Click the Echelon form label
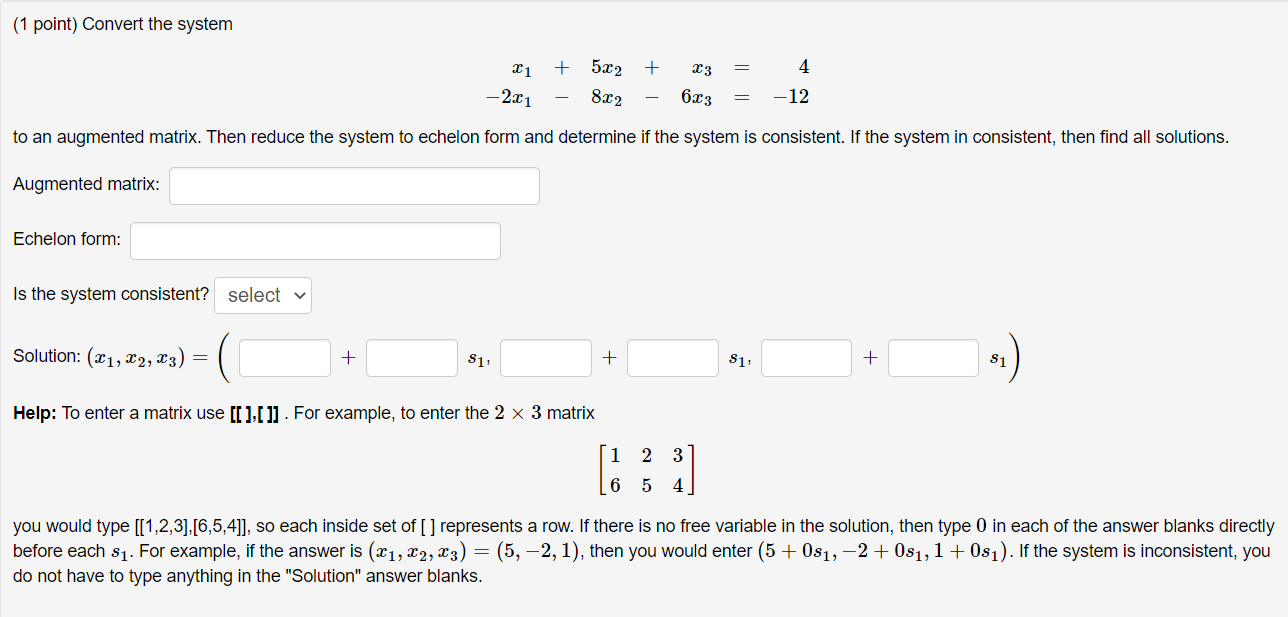This screenshot has width=1288, height=617. [66, 239]
